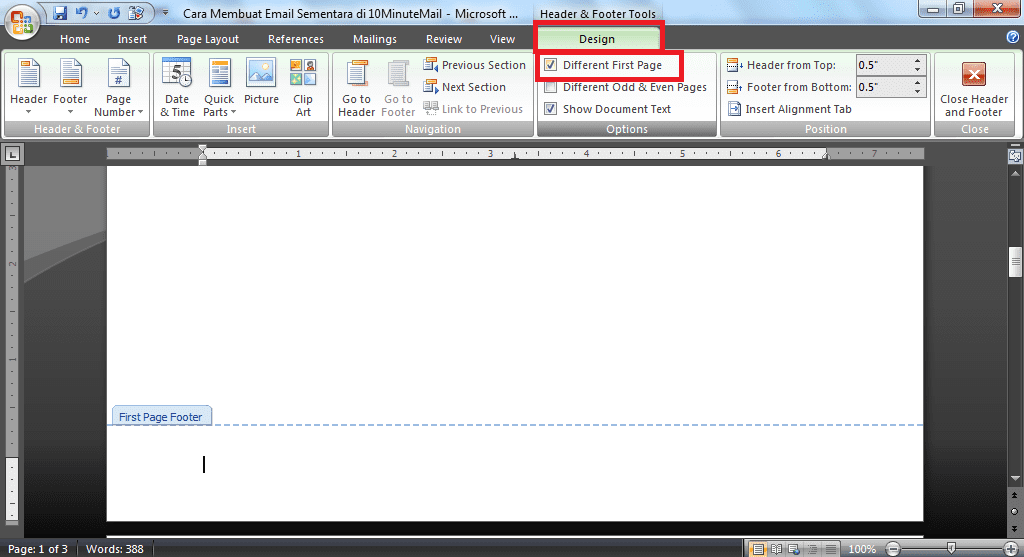This screenshot has width=1024, height=557.
Task: Open Header gallery icon
Action: coord(28,74)
